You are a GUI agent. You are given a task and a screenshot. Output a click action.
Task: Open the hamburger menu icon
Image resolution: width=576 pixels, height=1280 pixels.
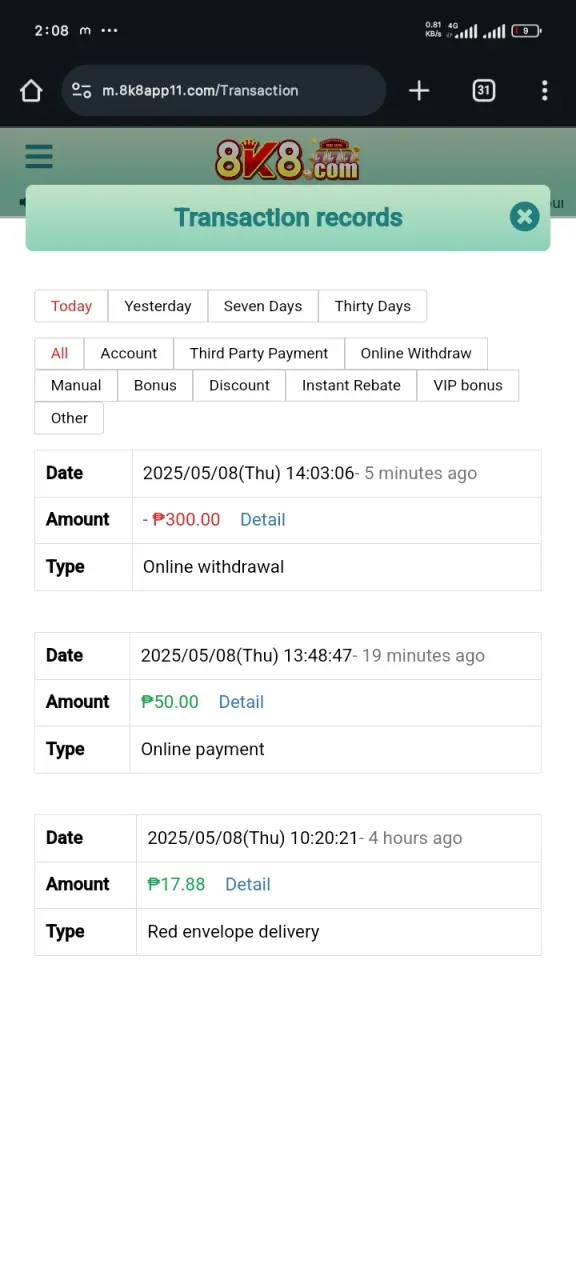pyautogui.click(x=39, y=157)
